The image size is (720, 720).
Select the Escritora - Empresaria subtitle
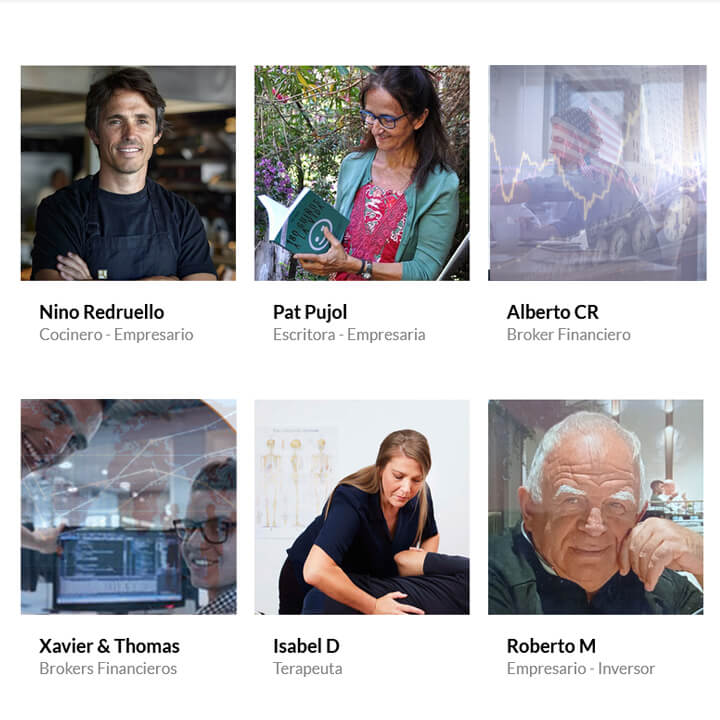(x=349, y=335)
